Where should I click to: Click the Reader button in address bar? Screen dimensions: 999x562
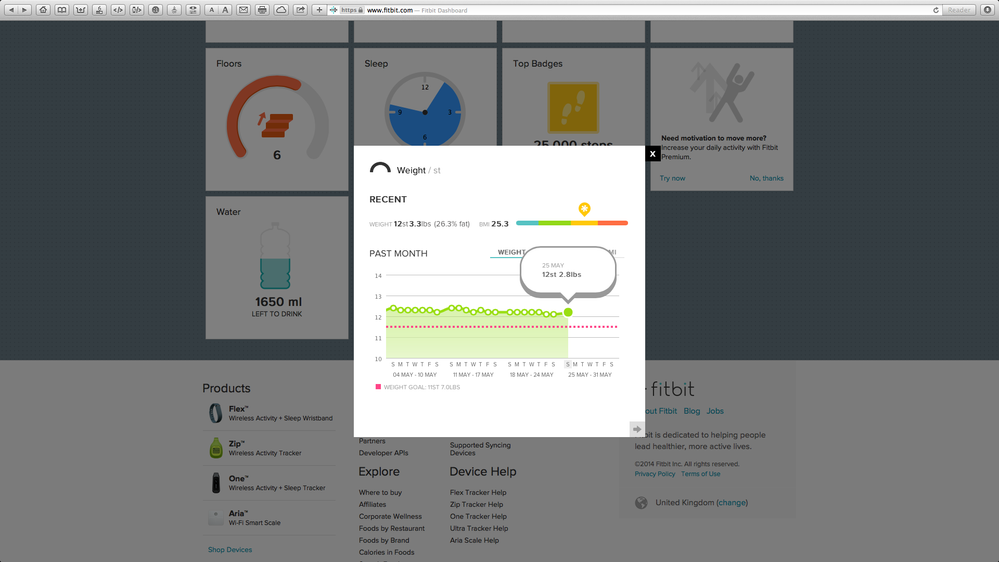[958, 10]
